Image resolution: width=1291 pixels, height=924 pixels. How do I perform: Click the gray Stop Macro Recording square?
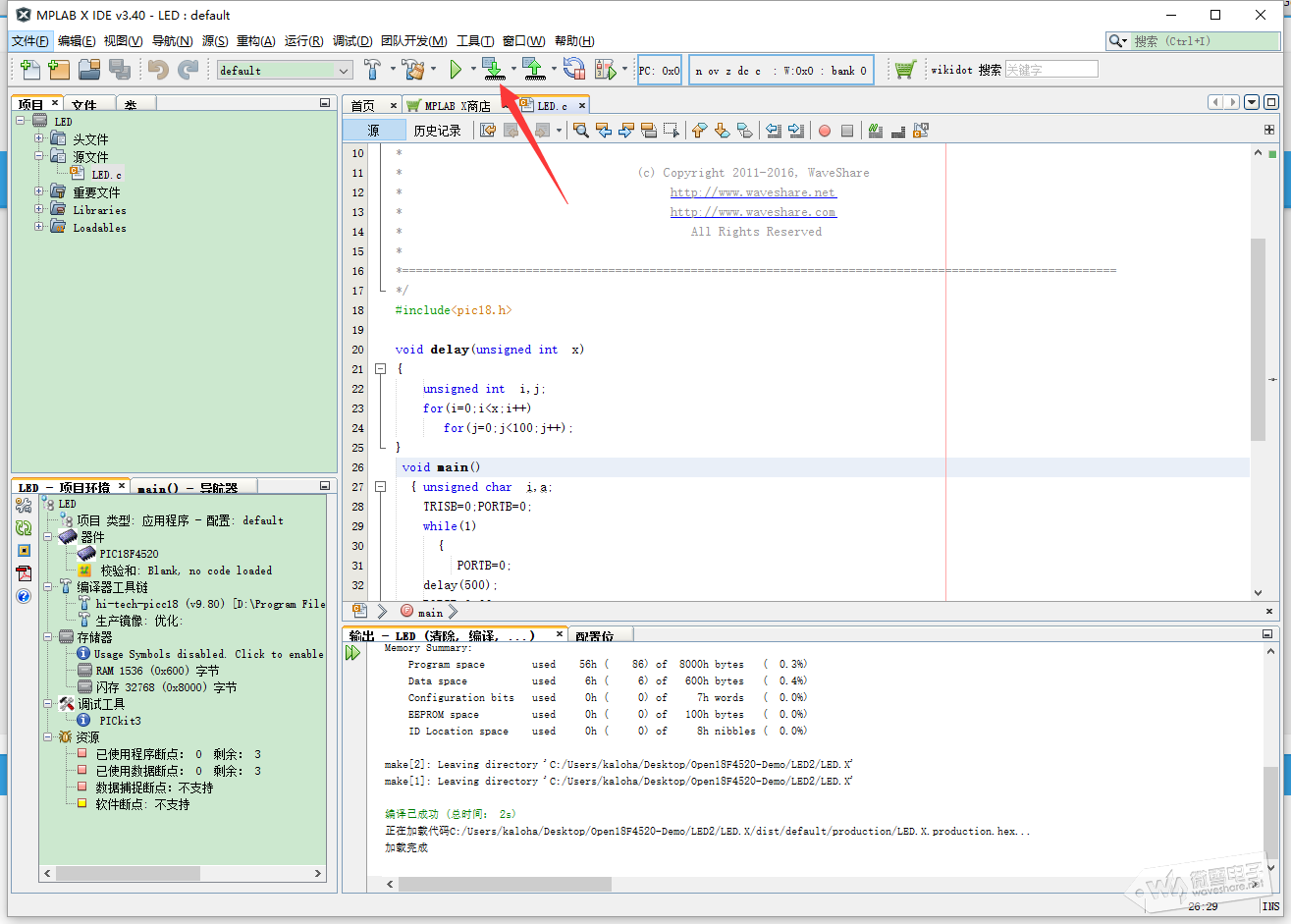847,131
